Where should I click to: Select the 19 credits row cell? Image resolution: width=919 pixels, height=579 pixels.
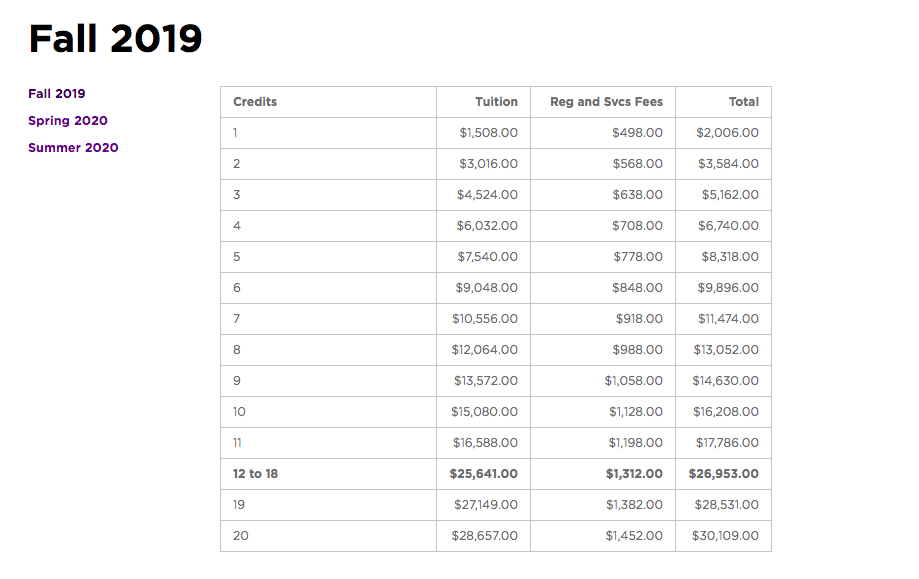[239, 505]
